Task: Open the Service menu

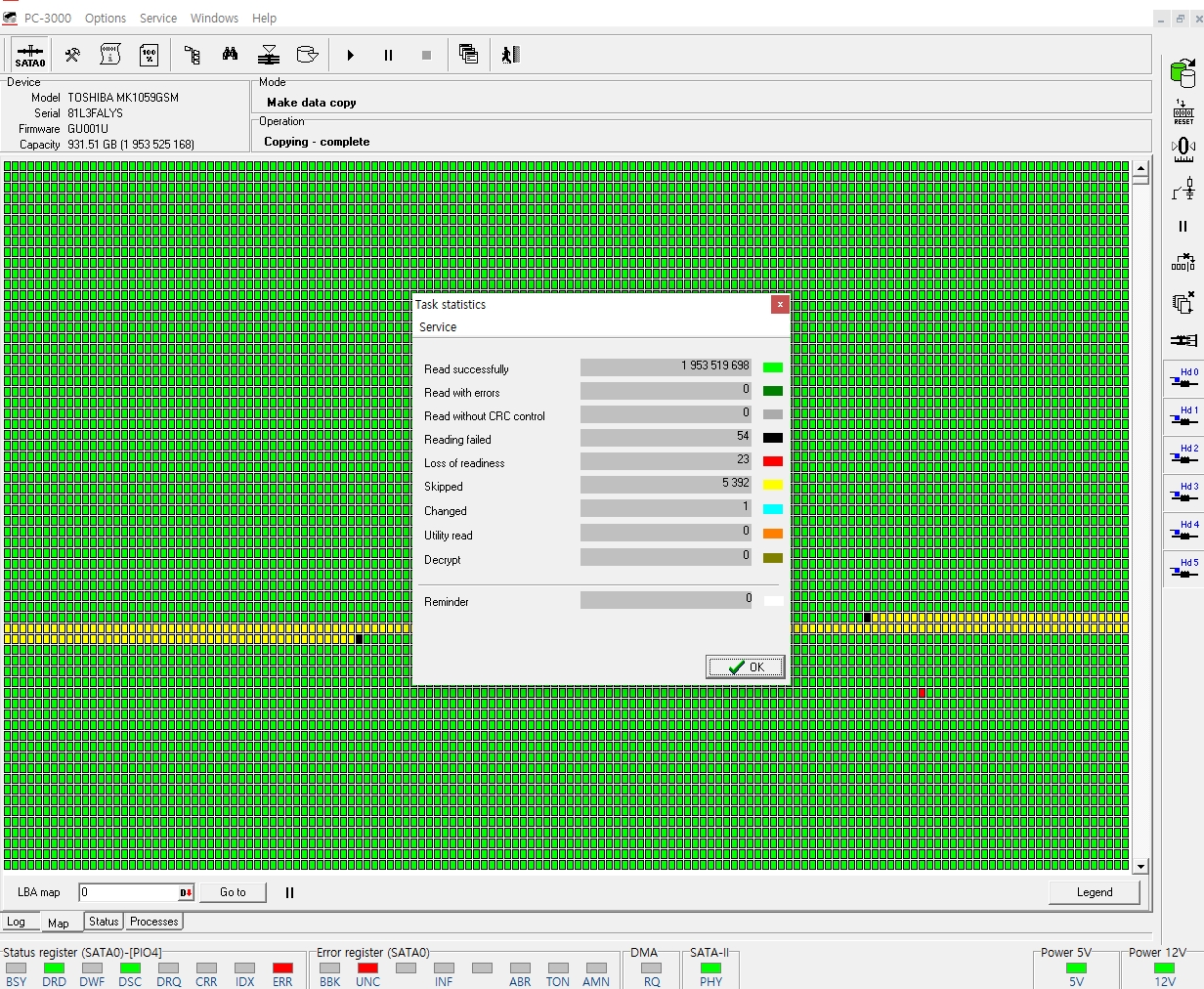Action: pos(158,18)
